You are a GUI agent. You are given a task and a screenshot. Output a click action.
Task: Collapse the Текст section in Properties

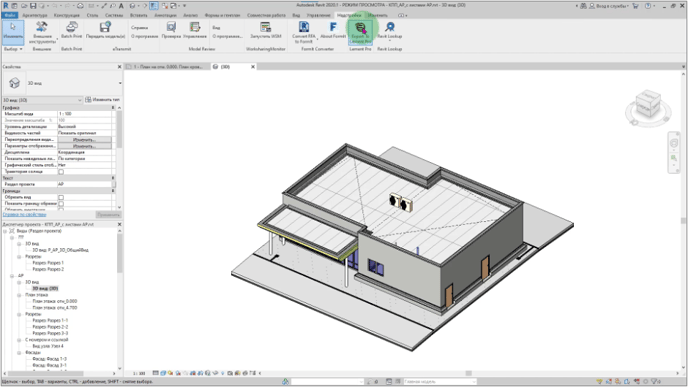pos(113,178)
